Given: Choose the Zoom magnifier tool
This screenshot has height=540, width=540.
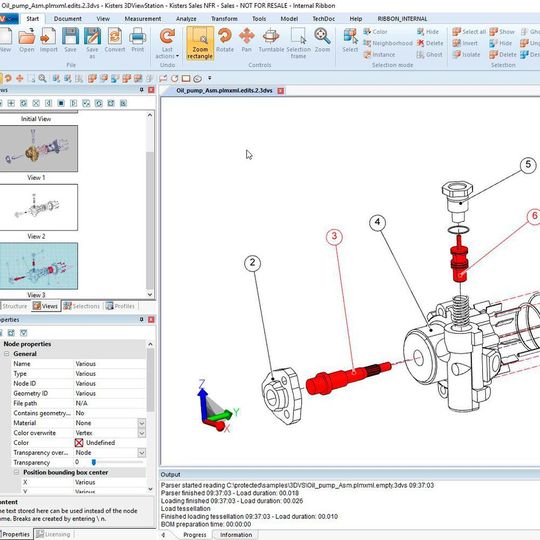Looking at the screenshot, I should (322, 40).
